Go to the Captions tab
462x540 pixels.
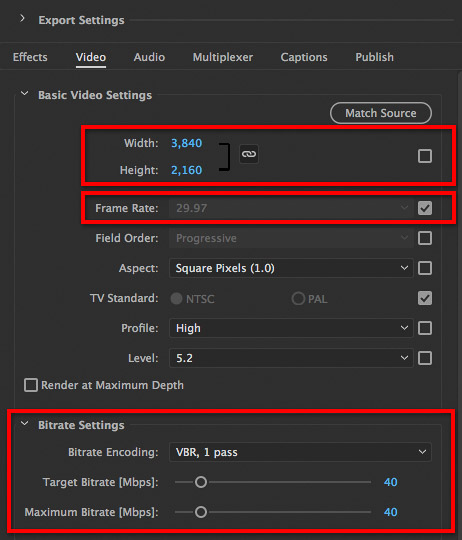coord(304,57)
